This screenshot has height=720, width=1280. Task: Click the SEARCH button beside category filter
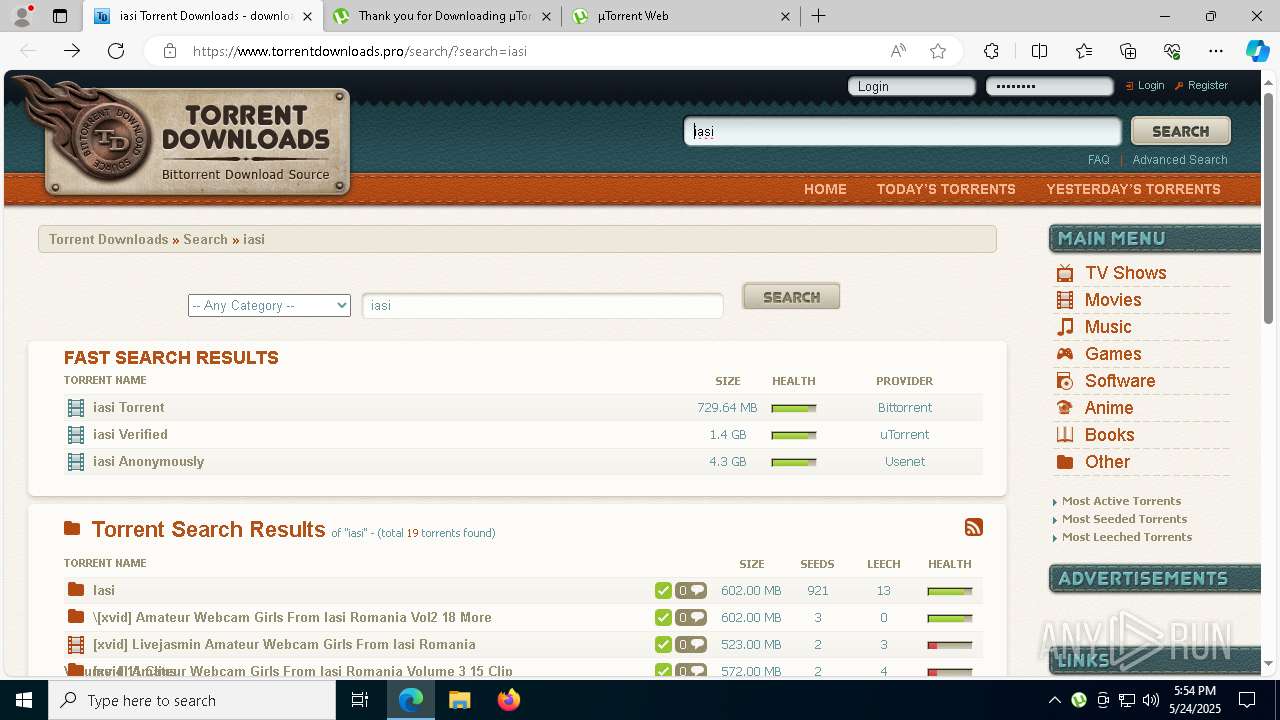[791, 297]
